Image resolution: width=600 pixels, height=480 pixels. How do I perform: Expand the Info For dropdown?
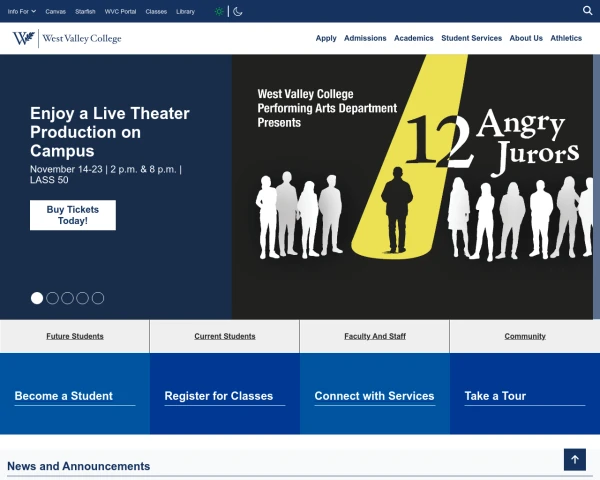coord(22,11)
